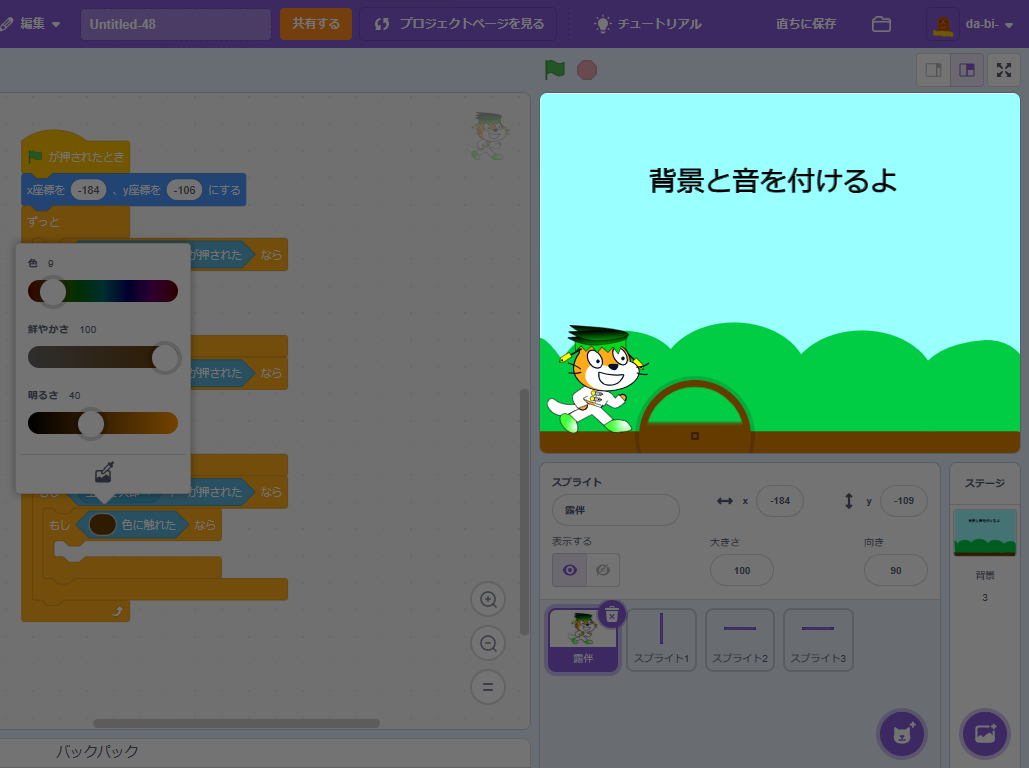
Task: Select the 露伴 sprite thumbnail
Action: [x=583, y=640]
